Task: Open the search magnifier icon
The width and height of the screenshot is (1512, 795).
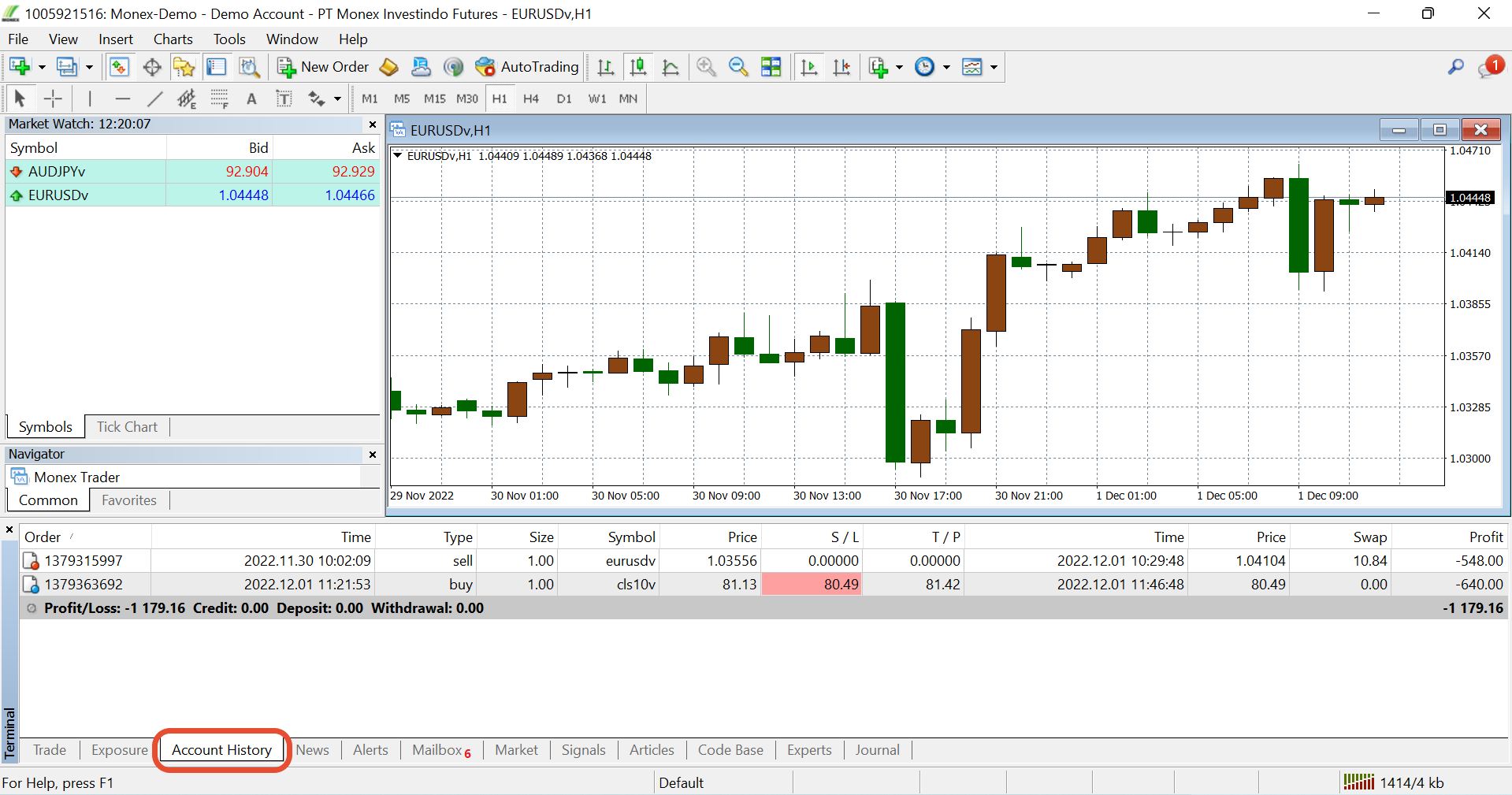Action: click(1455, 67)
